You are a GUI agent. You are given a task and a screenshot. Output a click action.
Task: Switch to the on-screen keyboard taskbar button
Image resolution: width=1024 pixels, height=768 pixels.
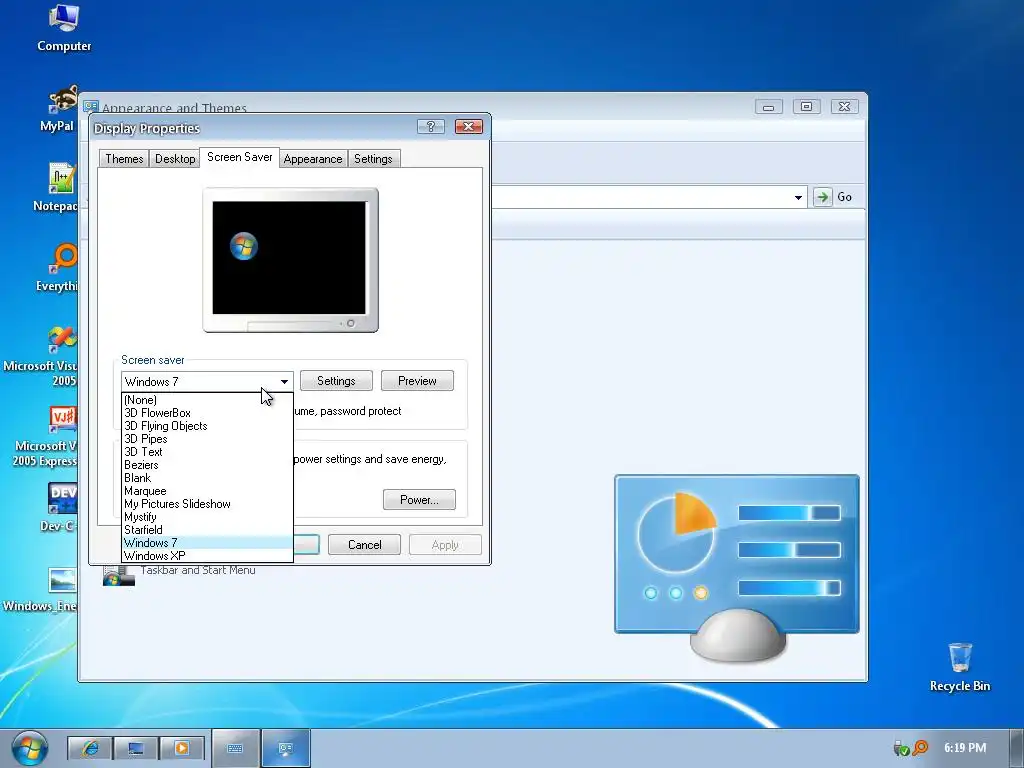(235, 748)
